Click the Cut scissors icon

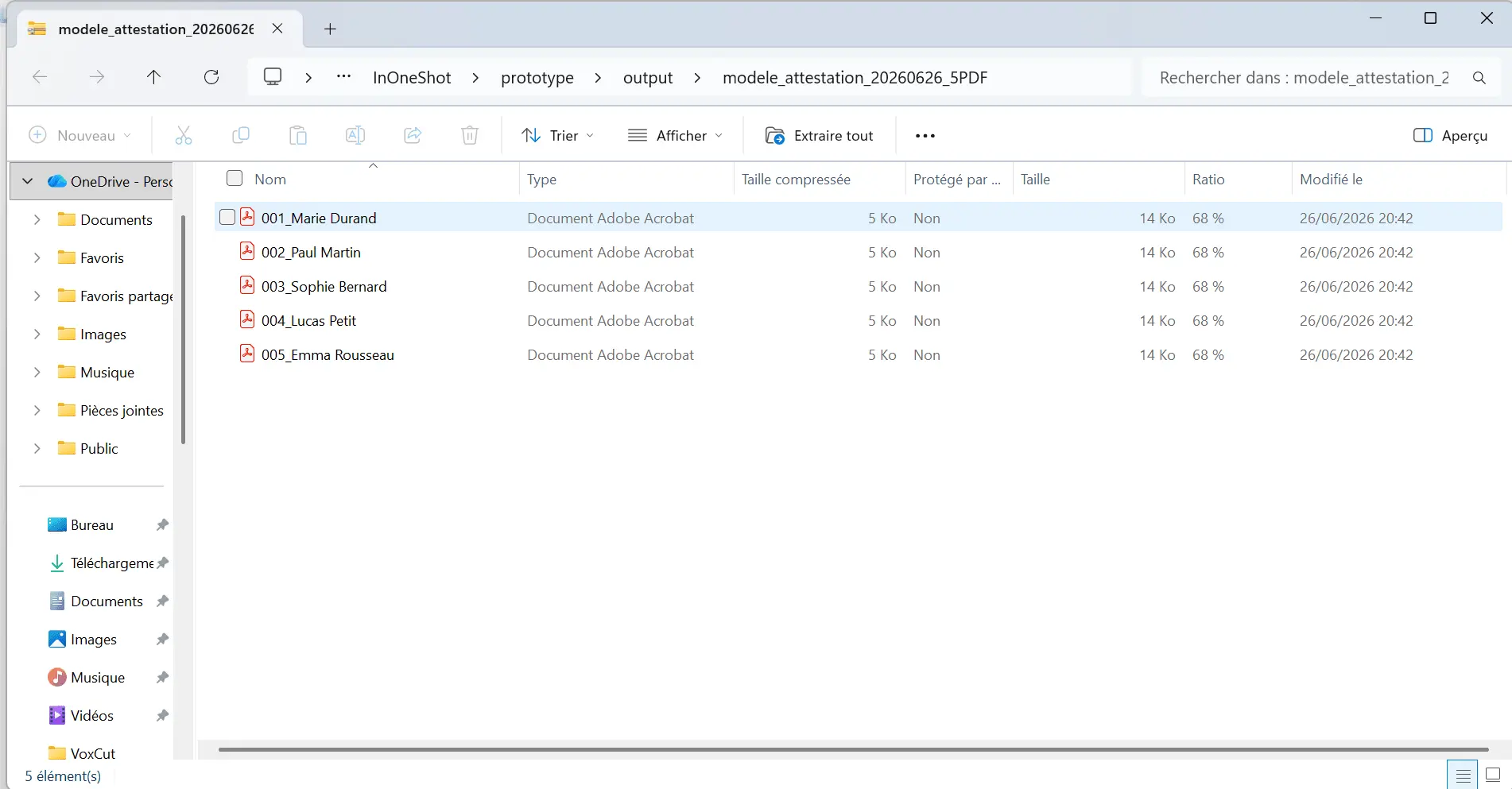(184, 136)
